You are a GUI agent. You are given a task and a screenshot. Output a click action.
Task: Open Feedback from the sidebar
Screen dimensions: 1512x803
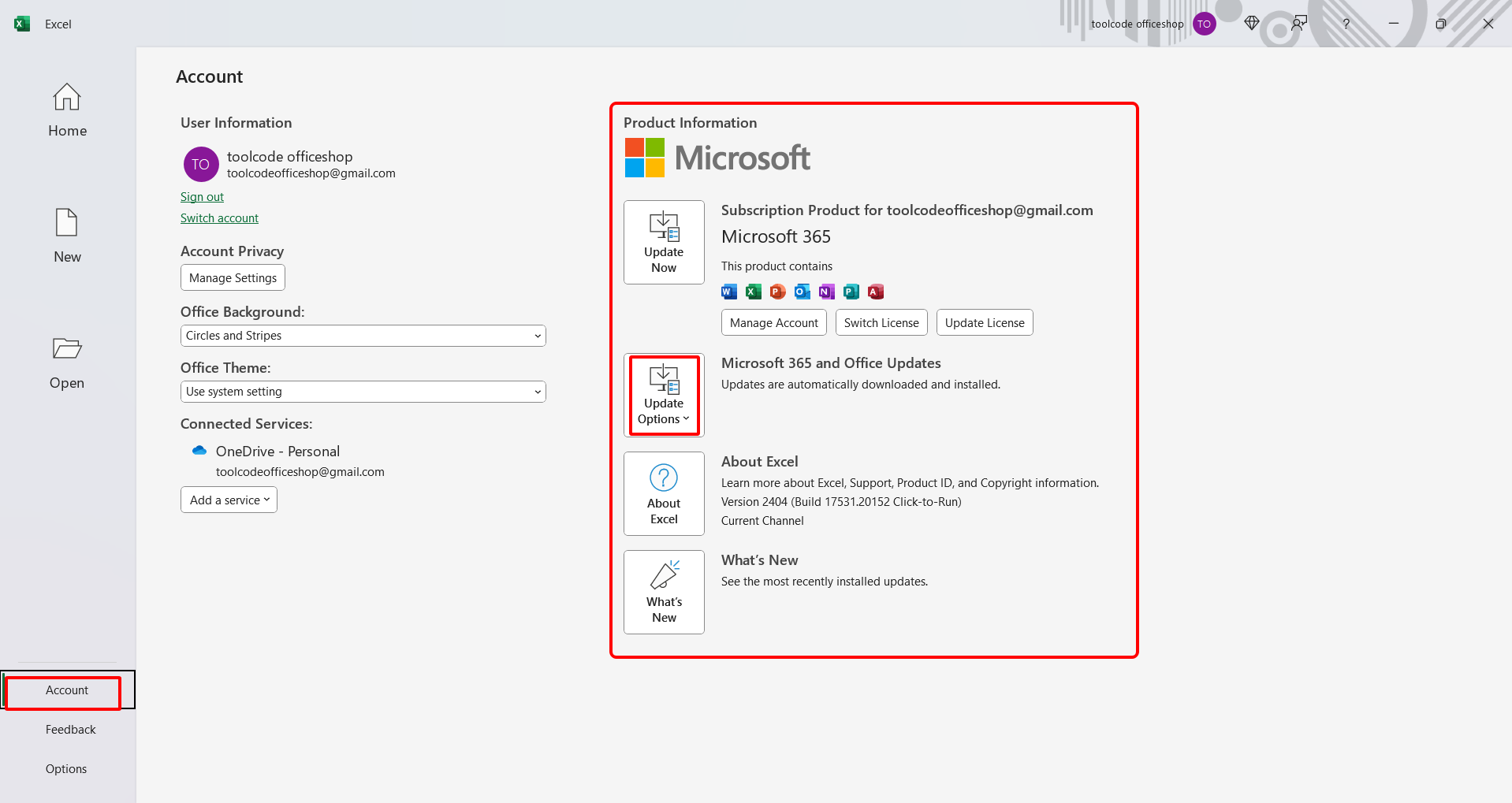pos(70,730)
